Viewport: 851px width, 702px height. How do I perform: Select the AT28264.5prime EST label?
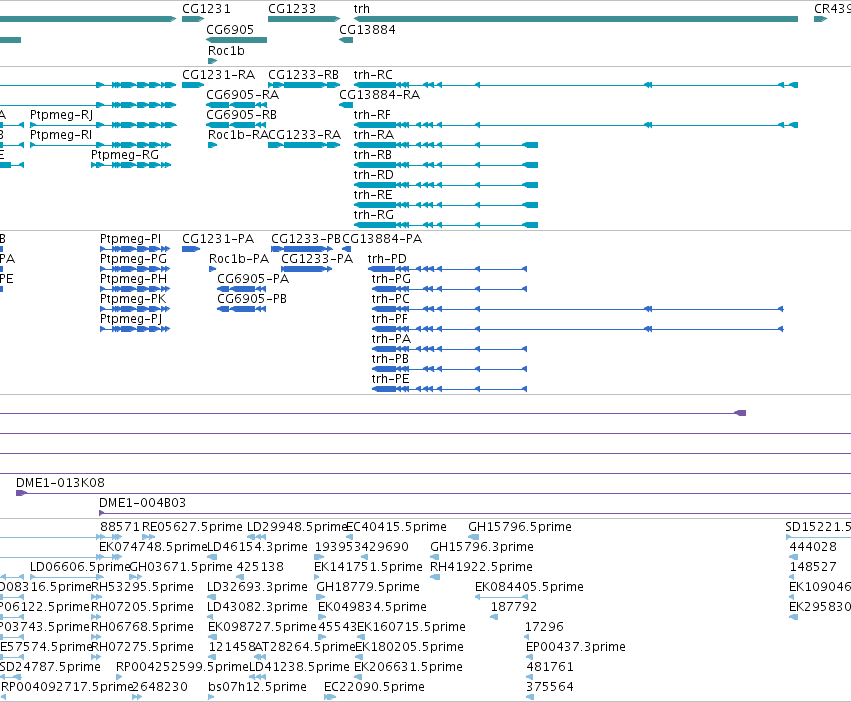pos(304,648)
